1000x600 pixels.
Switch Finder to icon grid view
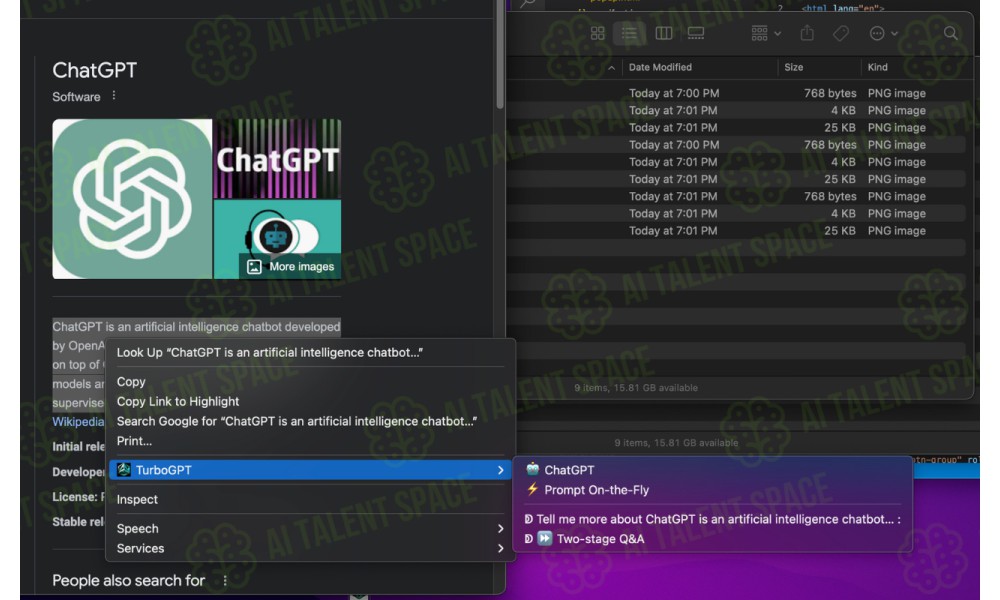click(598, 33)
